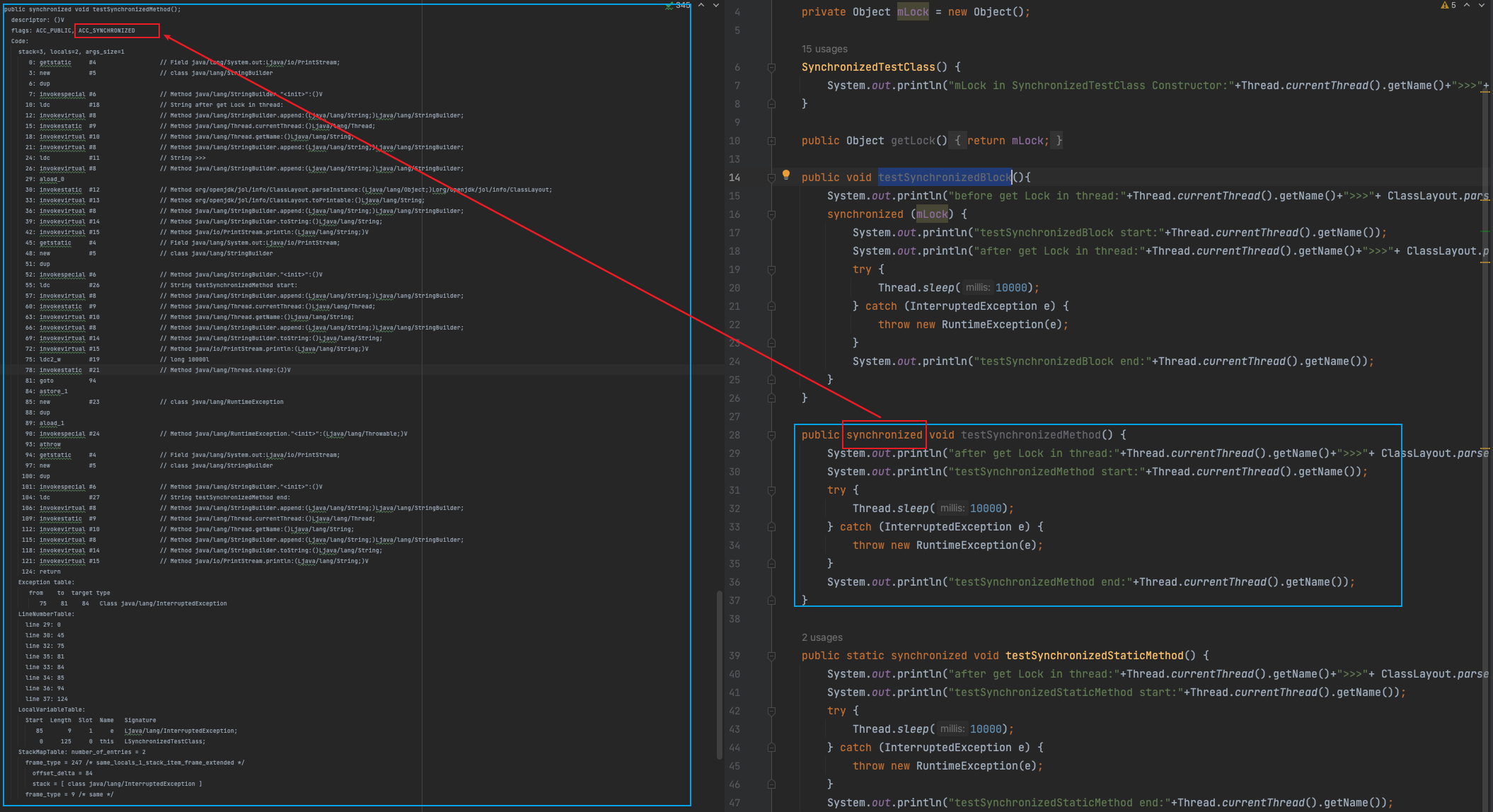Click 'LocalVariableTable:' in the bytecode pane
The height and width of the screenshot is (812, 1493).
(52, 709)
